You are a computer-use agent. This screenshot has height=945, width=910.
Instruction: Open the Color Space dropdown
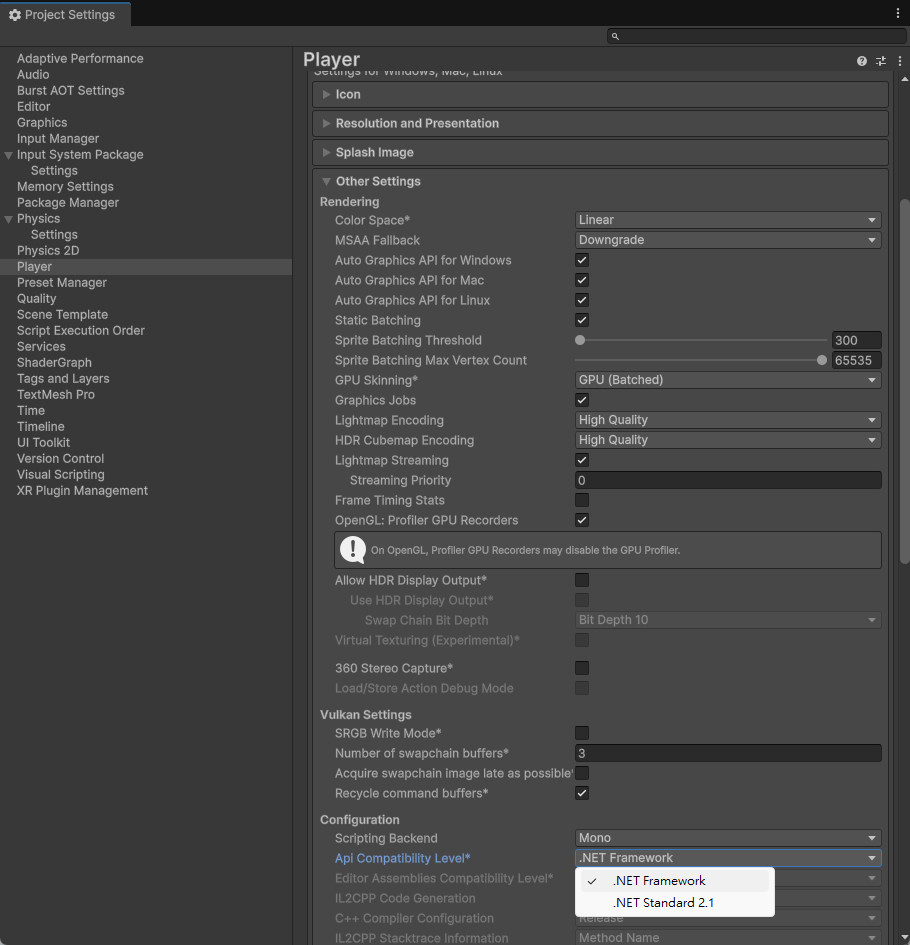pos(728,220)
